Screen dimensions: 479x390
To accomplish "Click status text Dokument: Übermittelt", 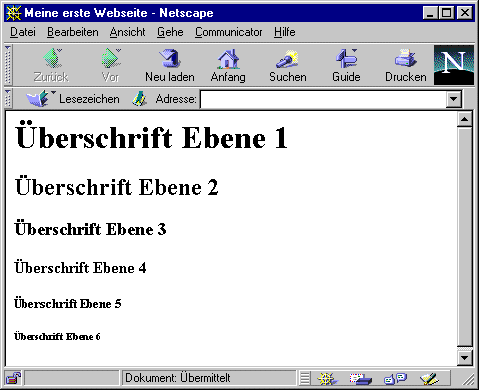I will pyautogui.click(x=178, y=378).
